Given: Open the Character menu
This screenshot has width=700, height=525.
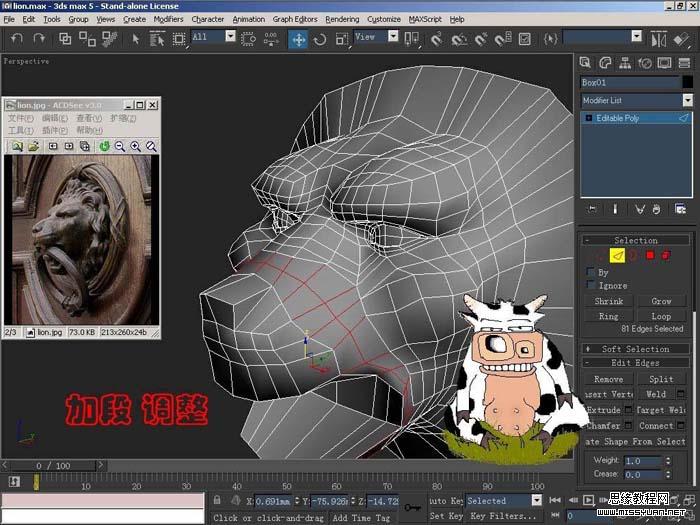Looking at the screenshot, I should click(208, 19).
